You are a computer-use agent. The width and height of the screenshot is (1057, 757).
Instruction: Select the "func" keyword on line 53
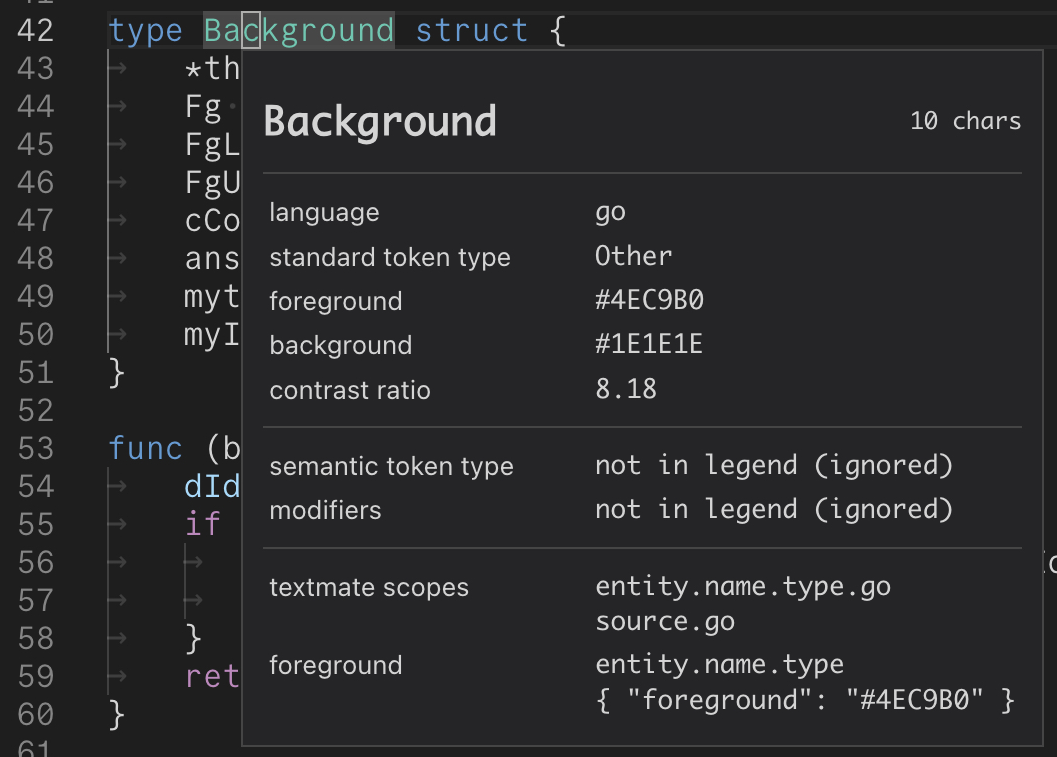click(x=145, y=449)
